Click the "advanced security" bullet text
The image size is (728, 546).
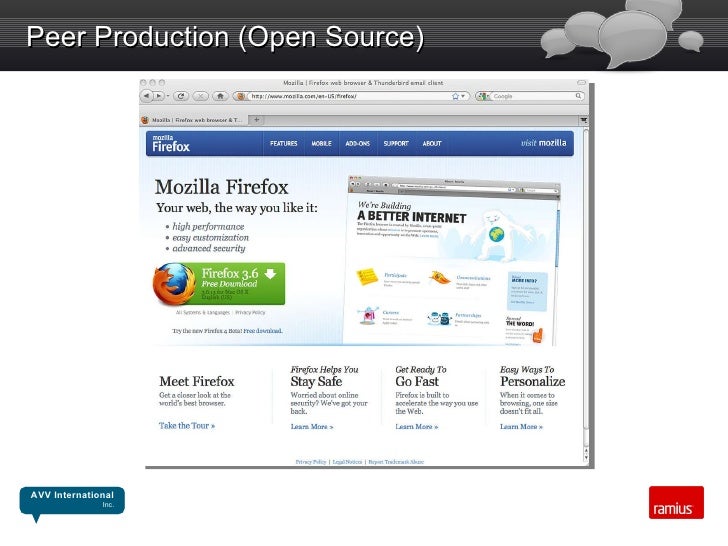[x=208, y=248]
